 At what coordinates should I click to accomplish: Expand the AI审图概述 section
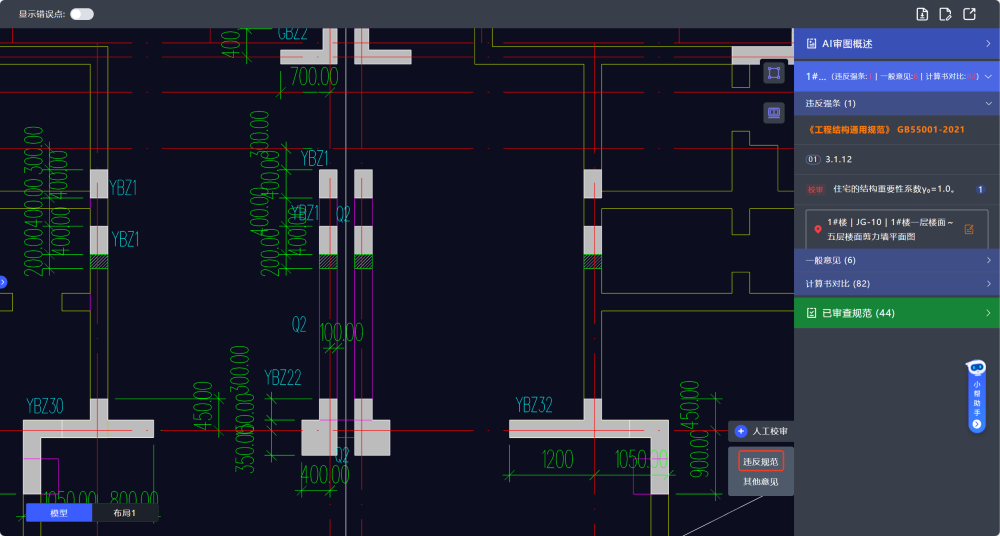click(x=987, y=44)
